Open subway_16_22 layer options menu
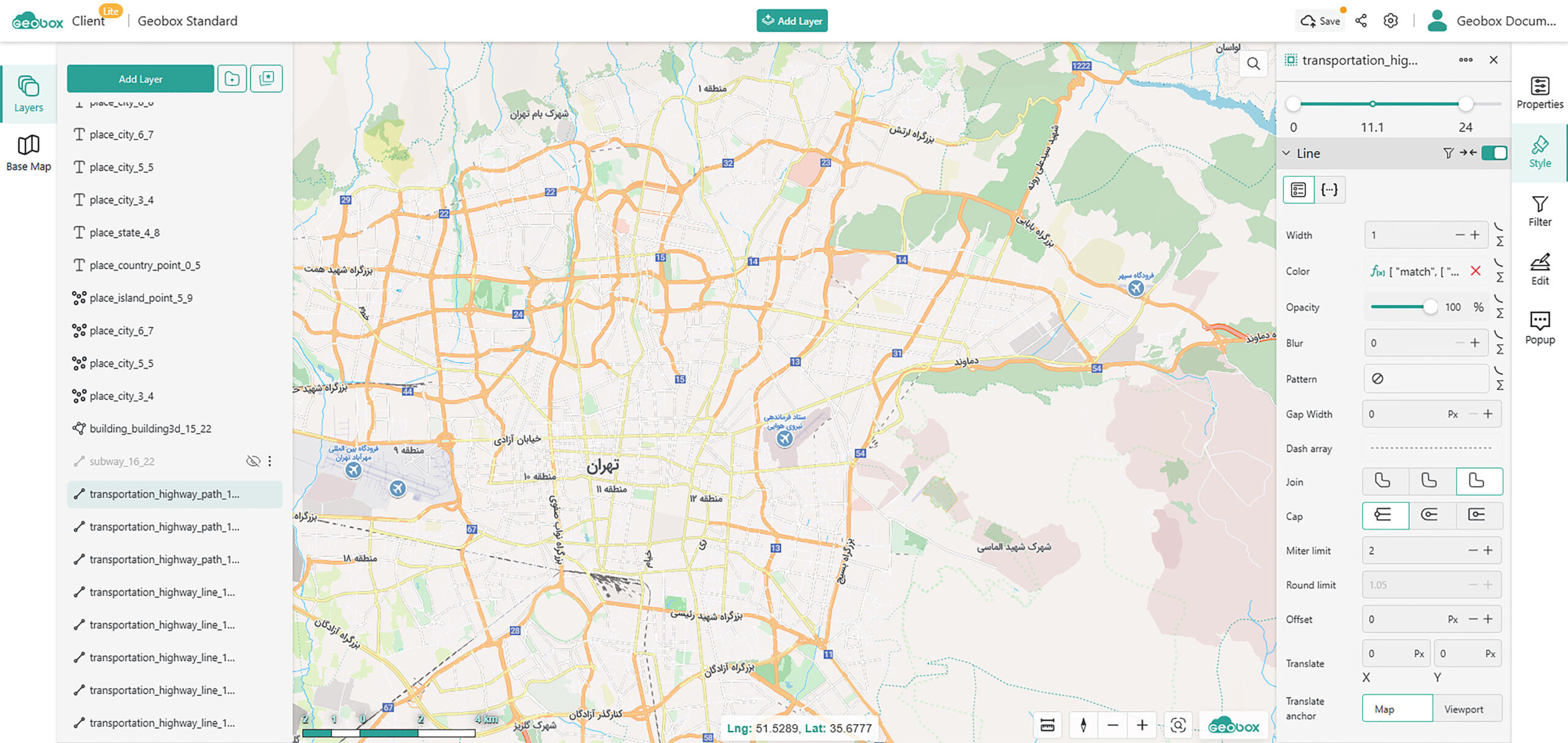The width and height of the screenshot is (1568, 743). click(270, 461)
